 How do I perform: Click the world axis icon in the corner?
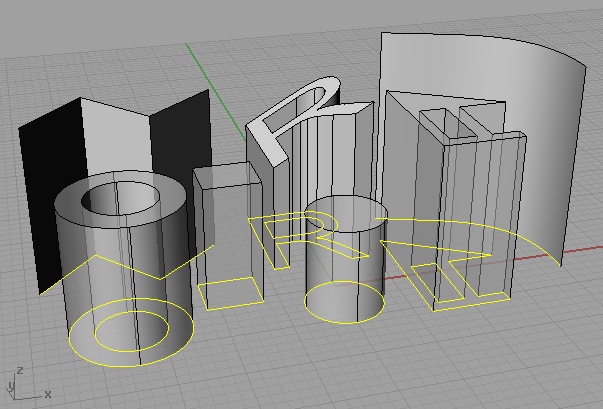(x=17, y=385)
